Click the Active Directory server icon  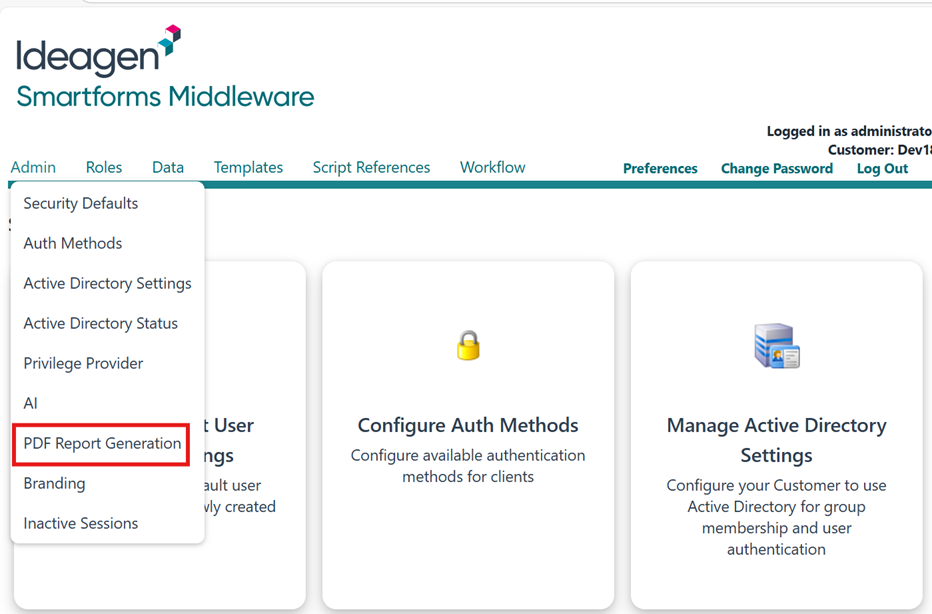click(x=776, y=347)
